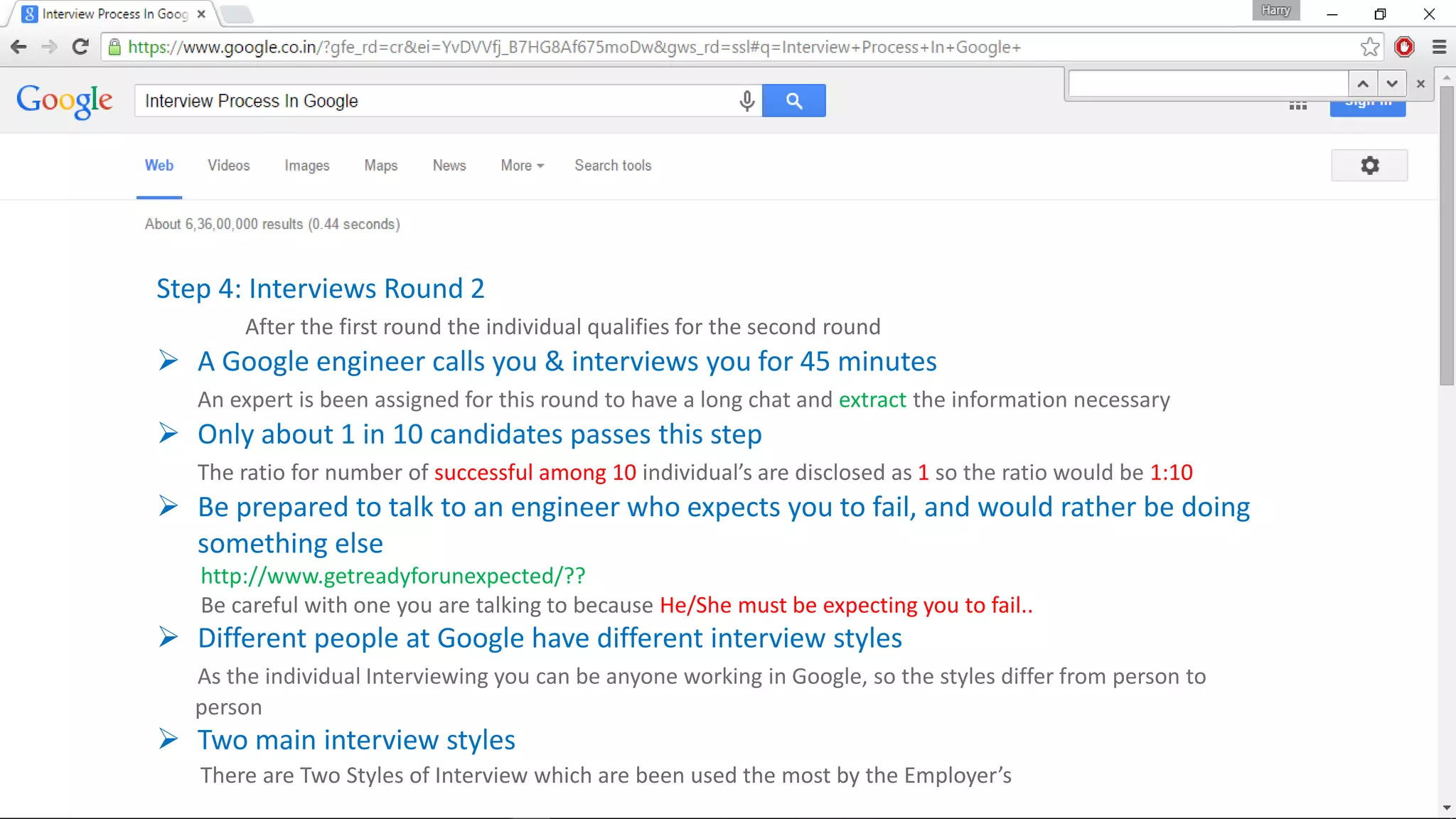Image resolution: width=1456 pixels, height=819 pixels.
Task: Open the Google apps grid icon
Action: click(1298, 106)
